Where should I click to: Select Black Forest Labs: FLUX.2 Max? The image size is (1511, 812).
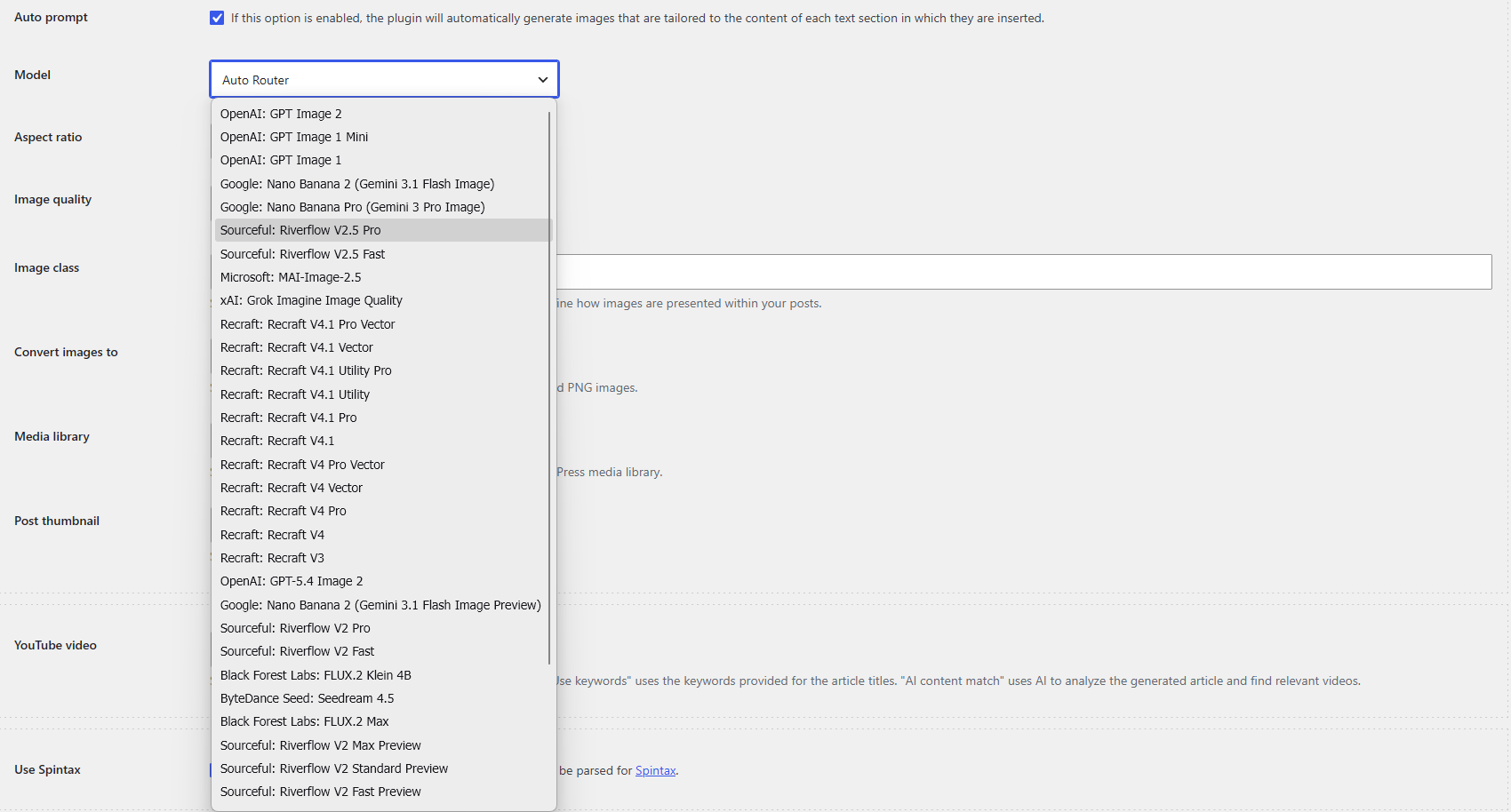(382, 721)
